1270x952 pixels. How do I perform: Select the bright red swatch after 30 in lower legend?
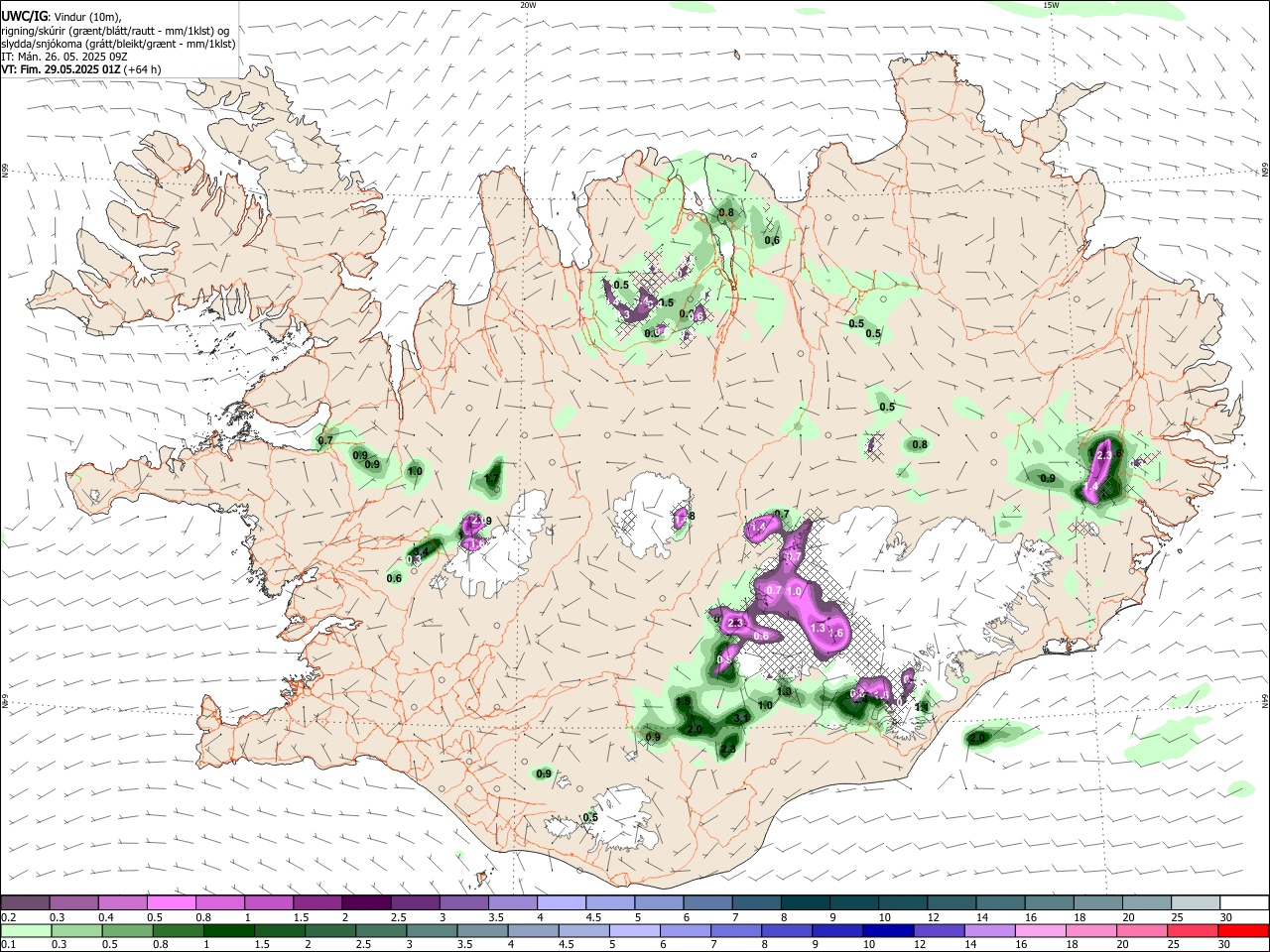tap(1243, 930)
